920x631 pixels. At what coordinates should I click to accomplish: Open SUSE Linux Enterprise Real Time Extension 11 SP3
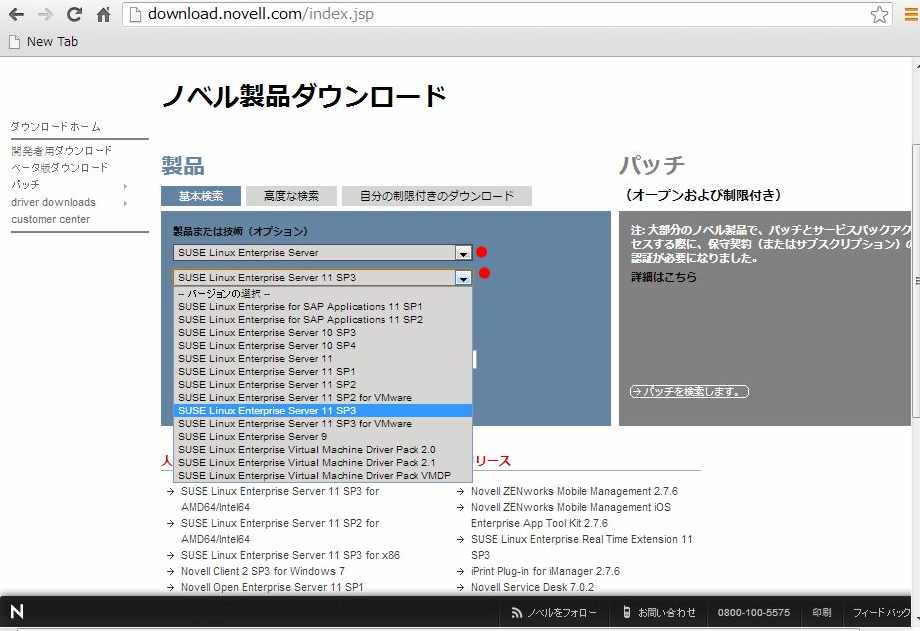581,547
